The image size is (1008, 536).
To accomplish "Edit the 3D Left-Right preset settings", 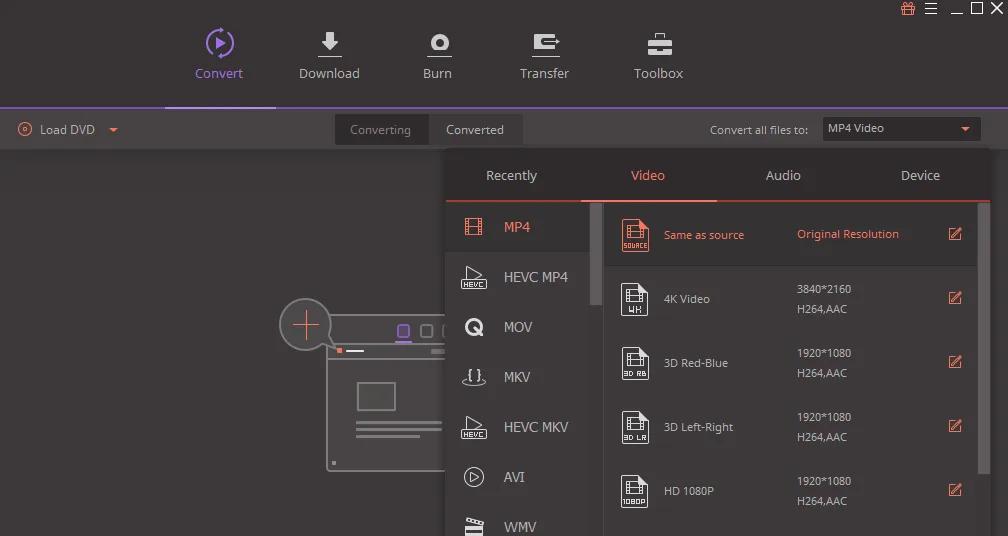I will (x=955, y=425).
